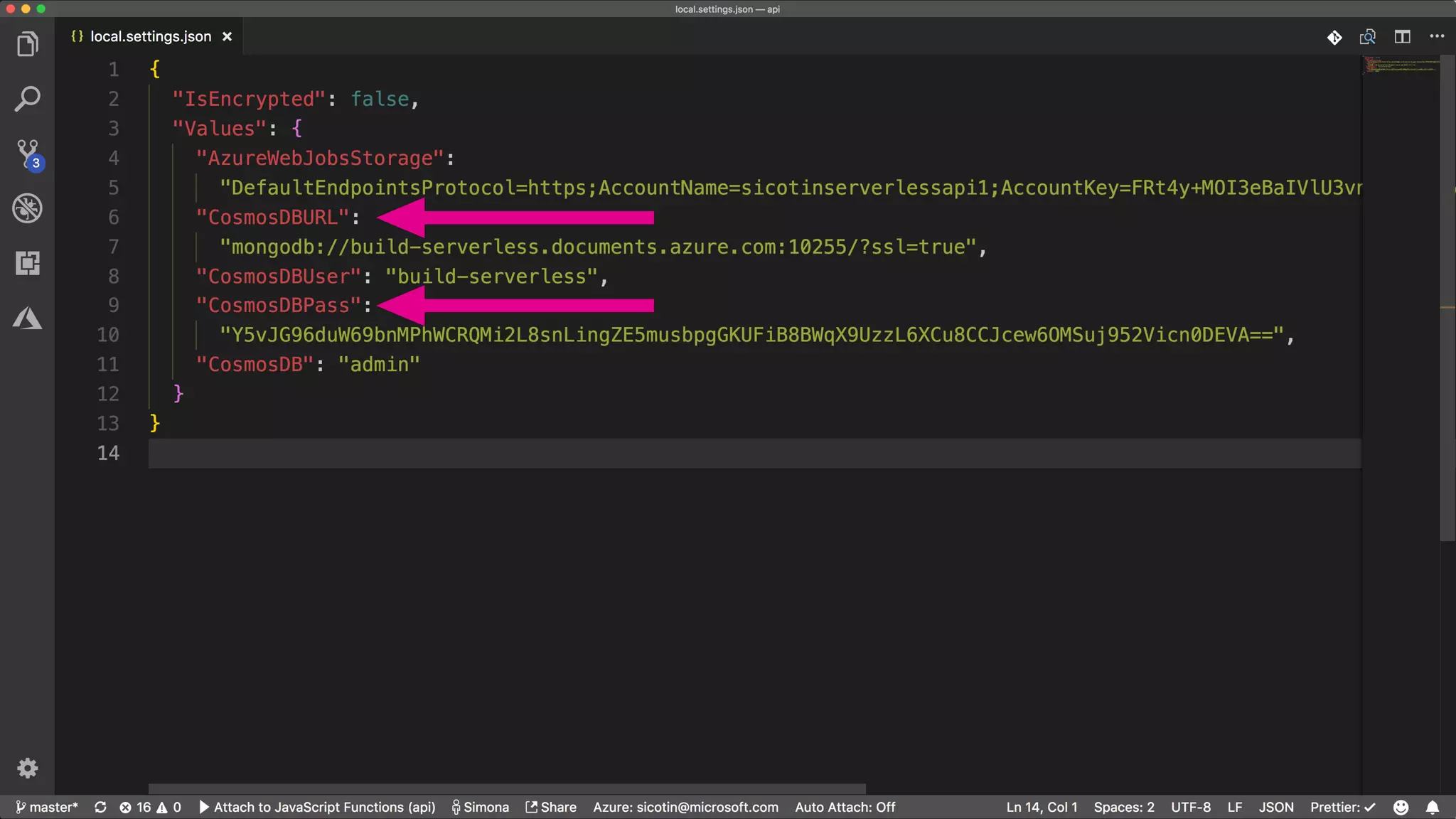
Task: Split the editor to the right
Action: click(x=1402, y=37)
